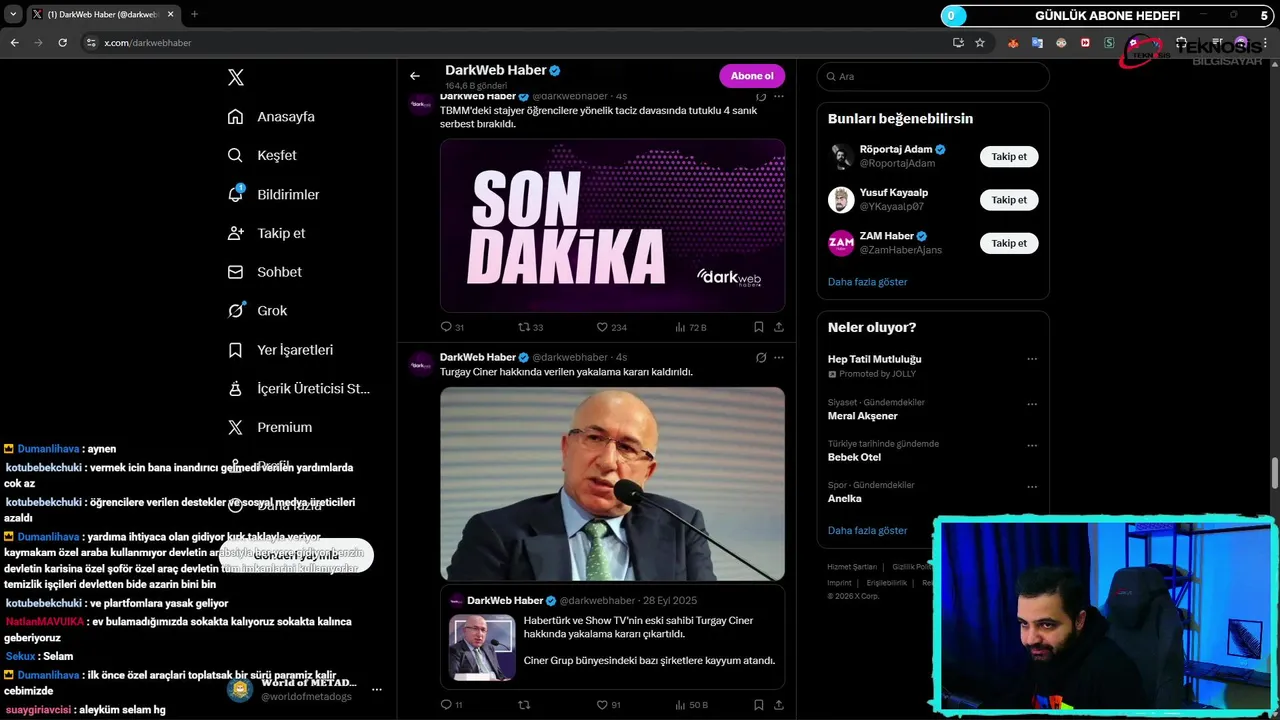
Task: Open Son Dakika image
Action: (612, 225)
